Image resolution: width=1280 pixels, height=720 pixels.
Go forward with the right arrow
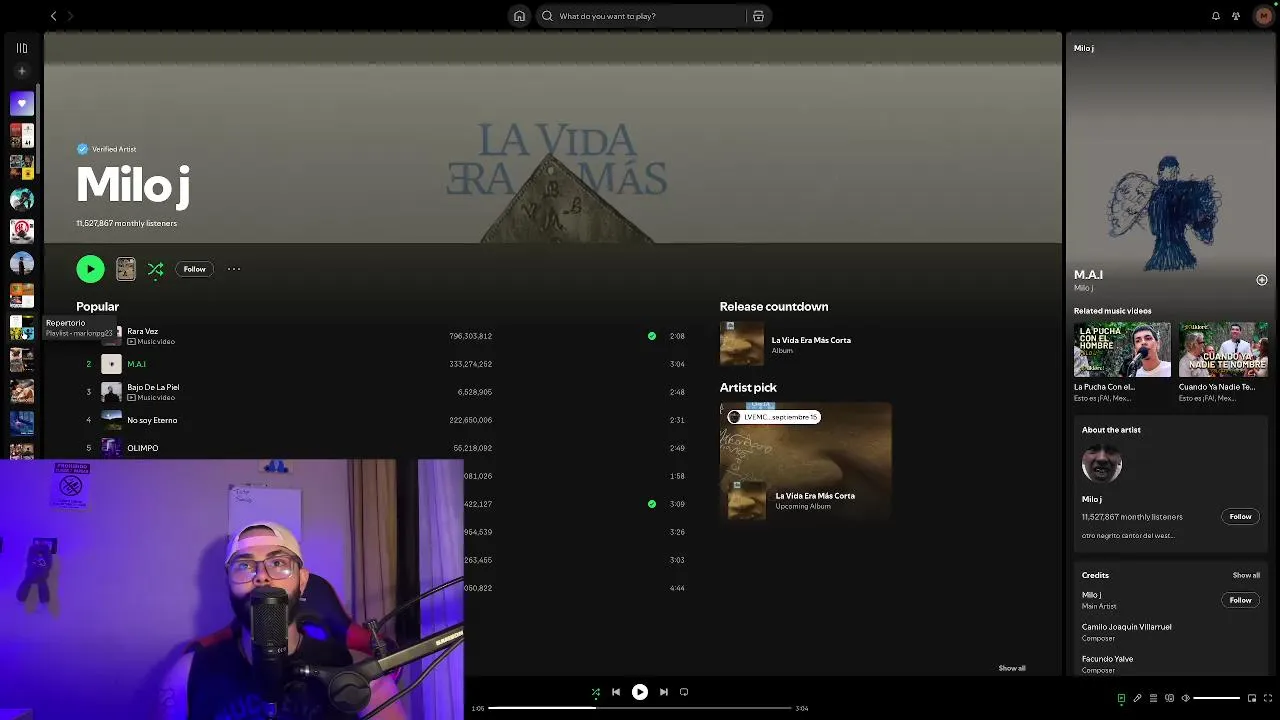pos(70,16)
